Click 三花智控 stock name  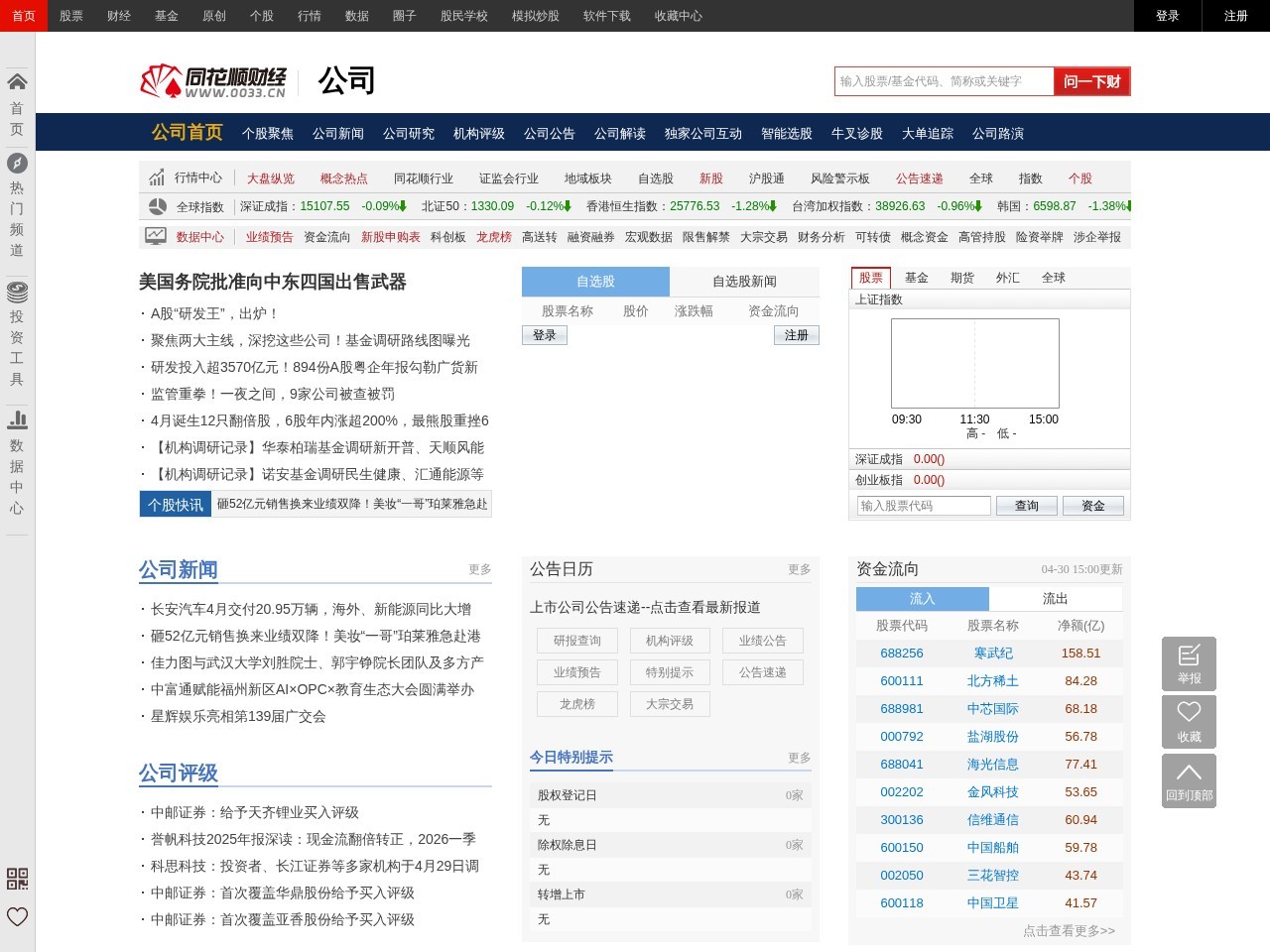coord(993,876)
